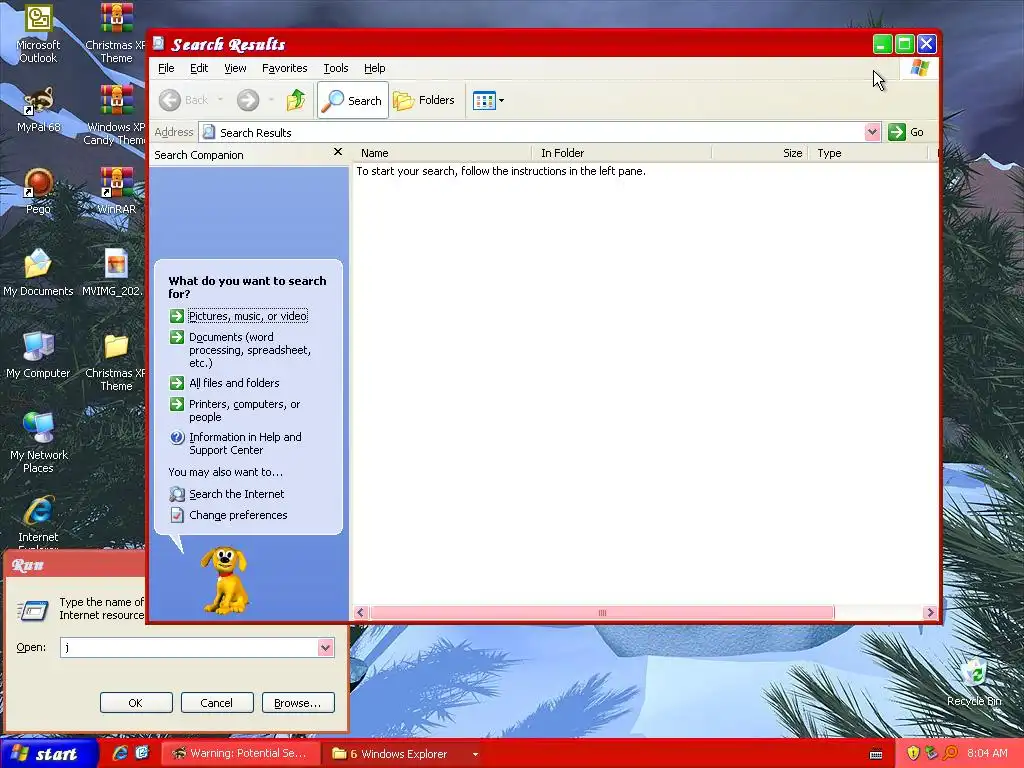This screenshot has width=1024, height=768.
Task: Open the Edit menu
Action: (x=199, y=68)
